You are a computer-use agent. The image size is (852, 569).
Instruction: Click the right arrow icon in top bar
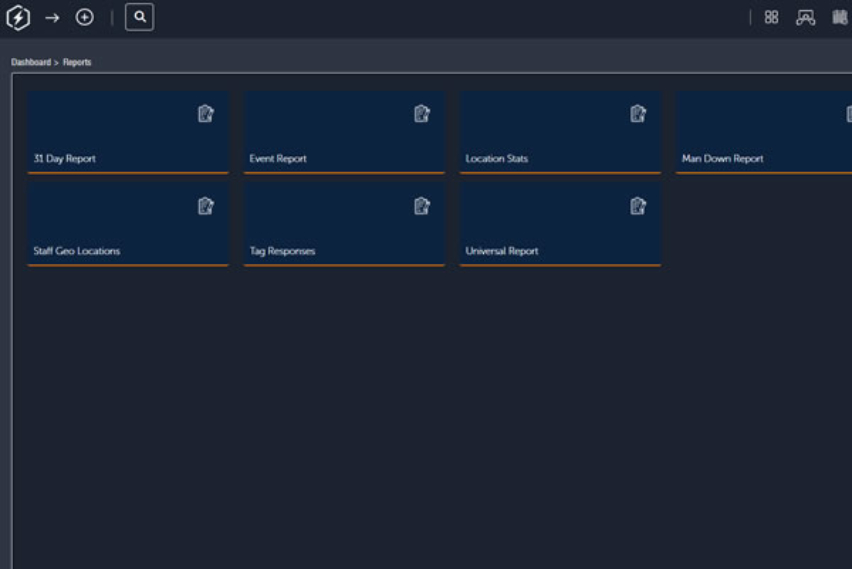coord(52,17)
